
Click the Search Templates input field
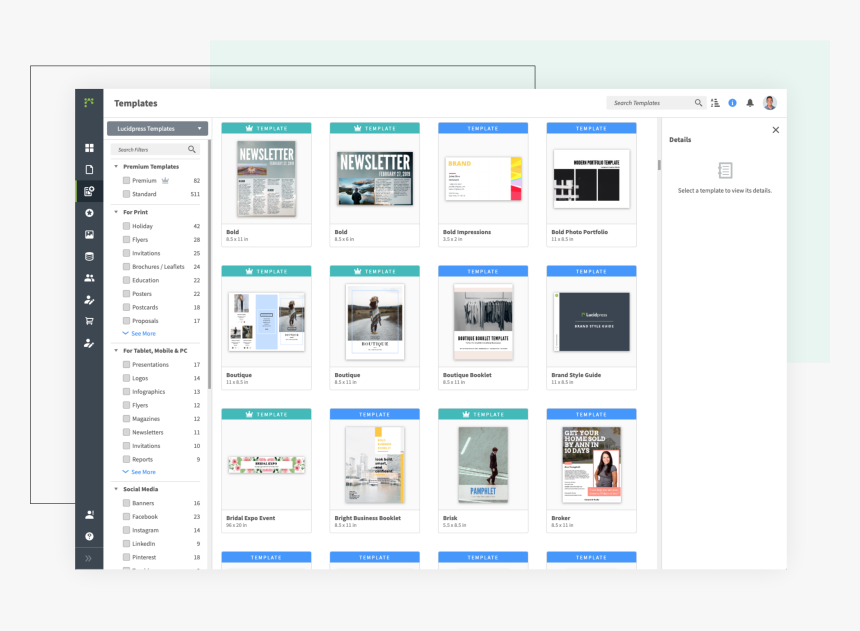click(x=650, y=103)
